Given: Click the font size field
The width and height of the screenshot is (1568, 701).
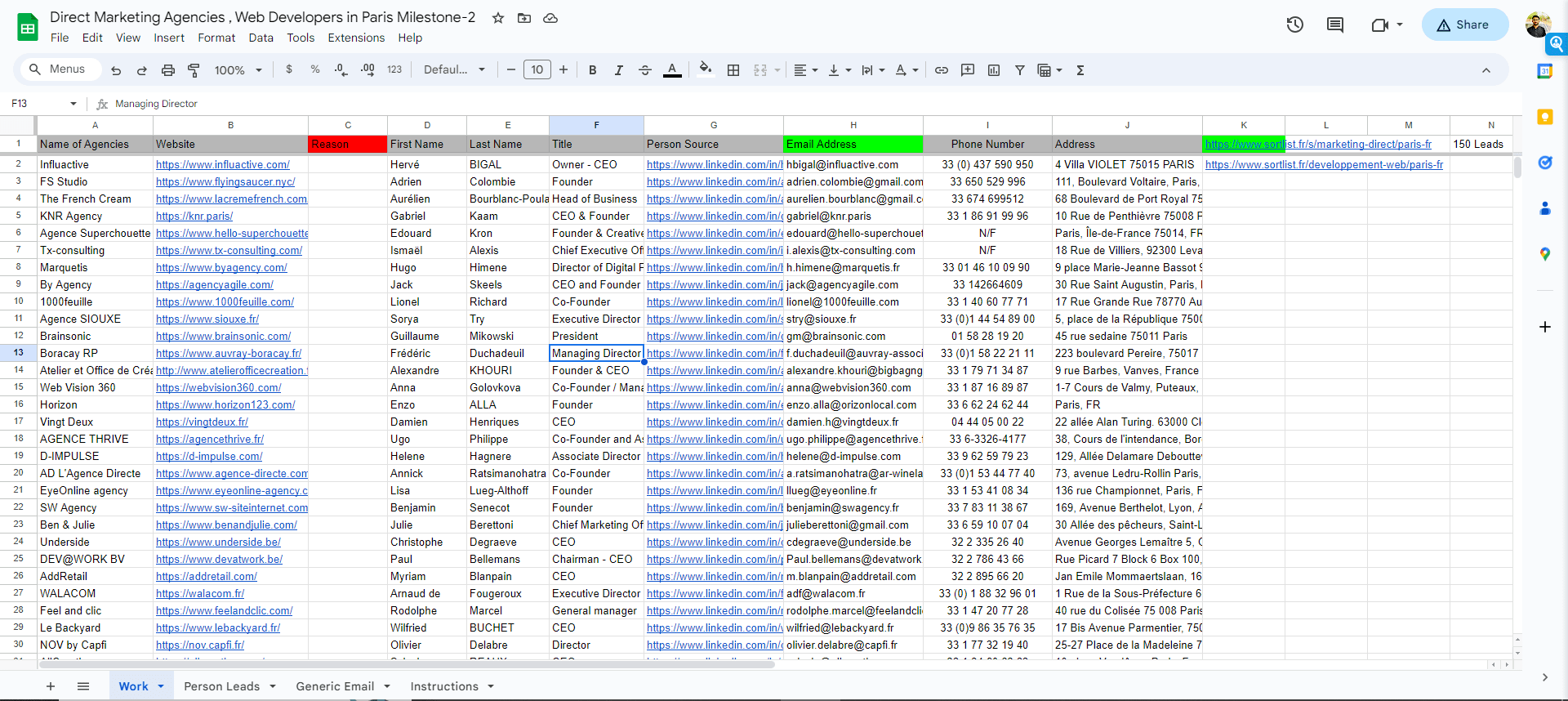Looking at the screenshot, I should (x=537, y=69).
